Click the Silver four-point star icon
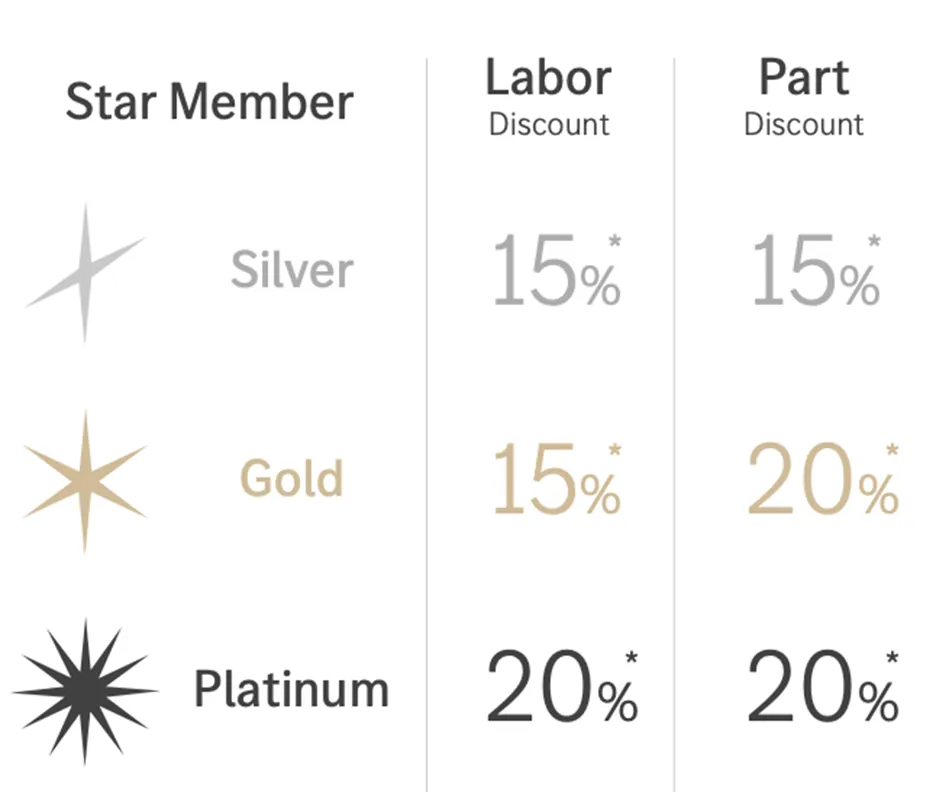Screen dimensions: 936x792 click(85, 273)
